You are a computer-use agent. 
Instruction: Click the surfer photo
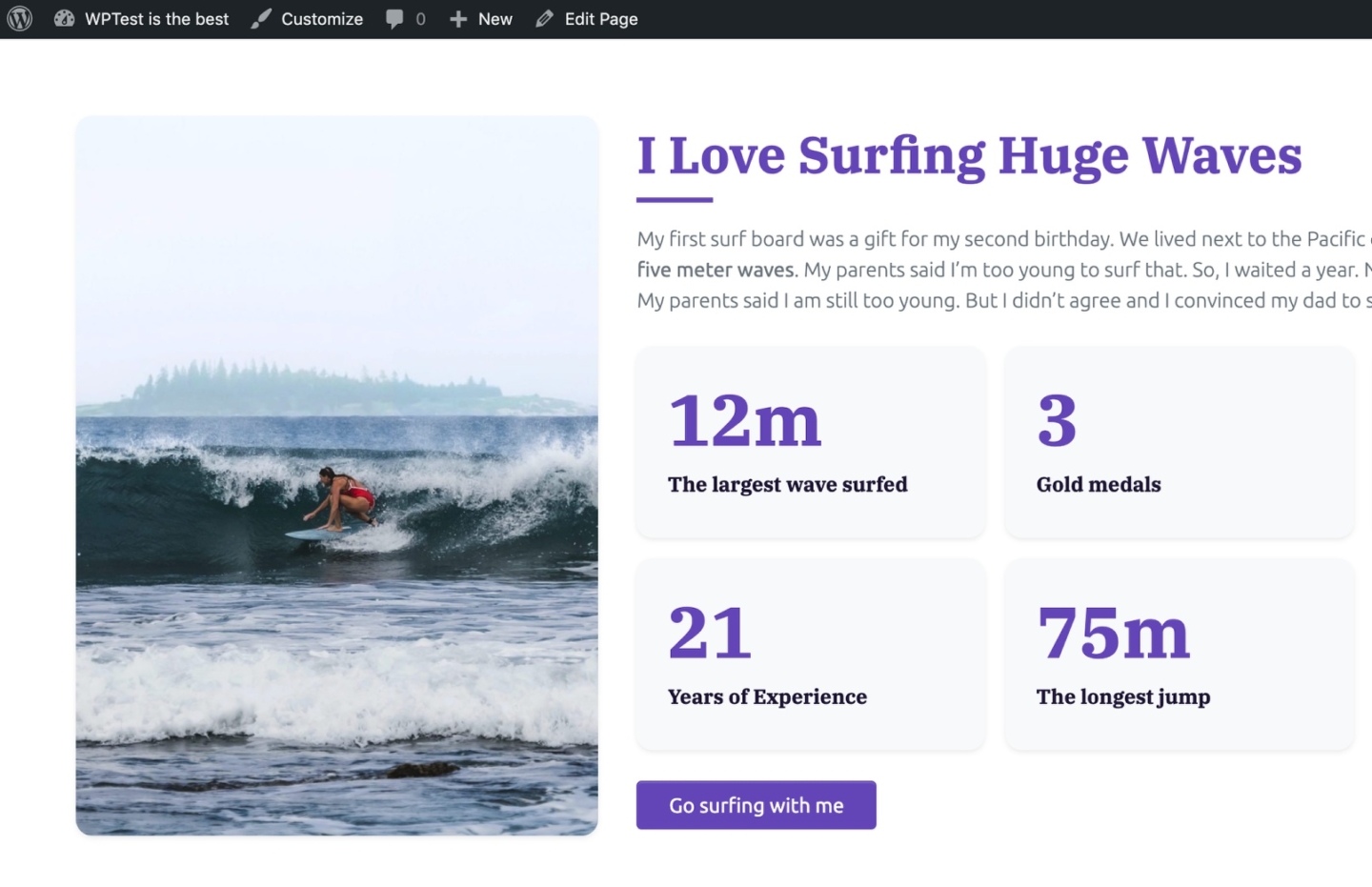click(336, 475)
